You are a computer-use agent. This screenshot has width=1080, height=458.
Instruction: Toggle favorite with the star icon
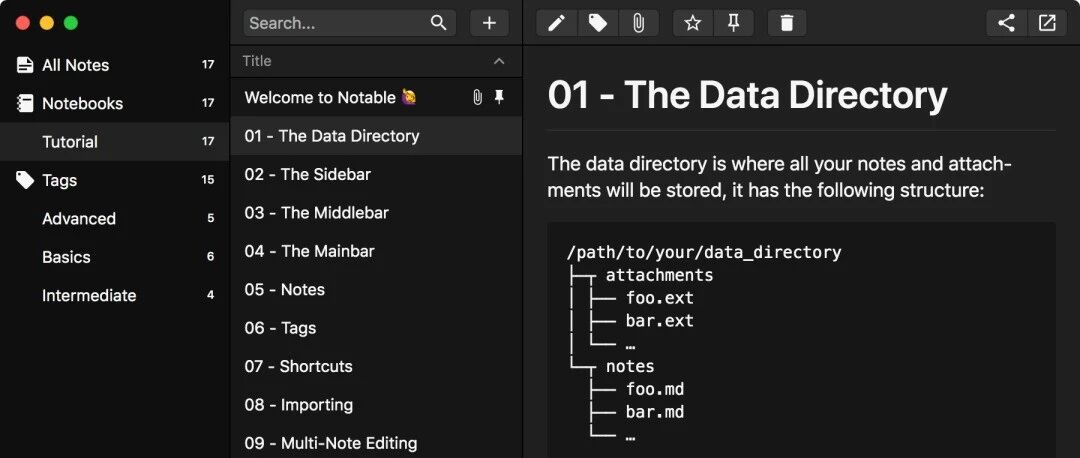[693, 23]
